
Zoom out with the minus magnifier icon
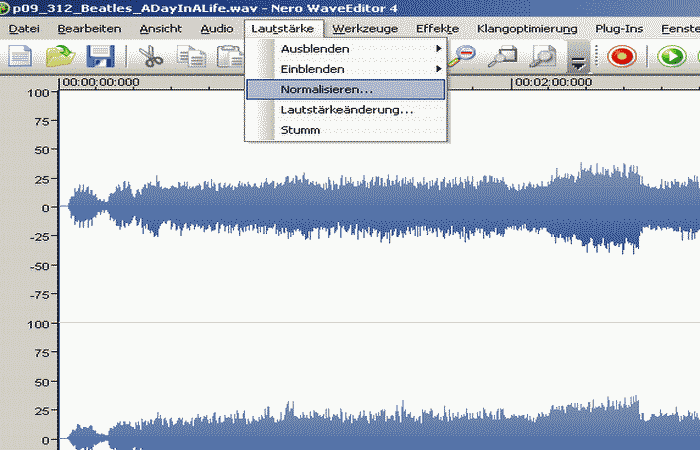coord(464,57)
